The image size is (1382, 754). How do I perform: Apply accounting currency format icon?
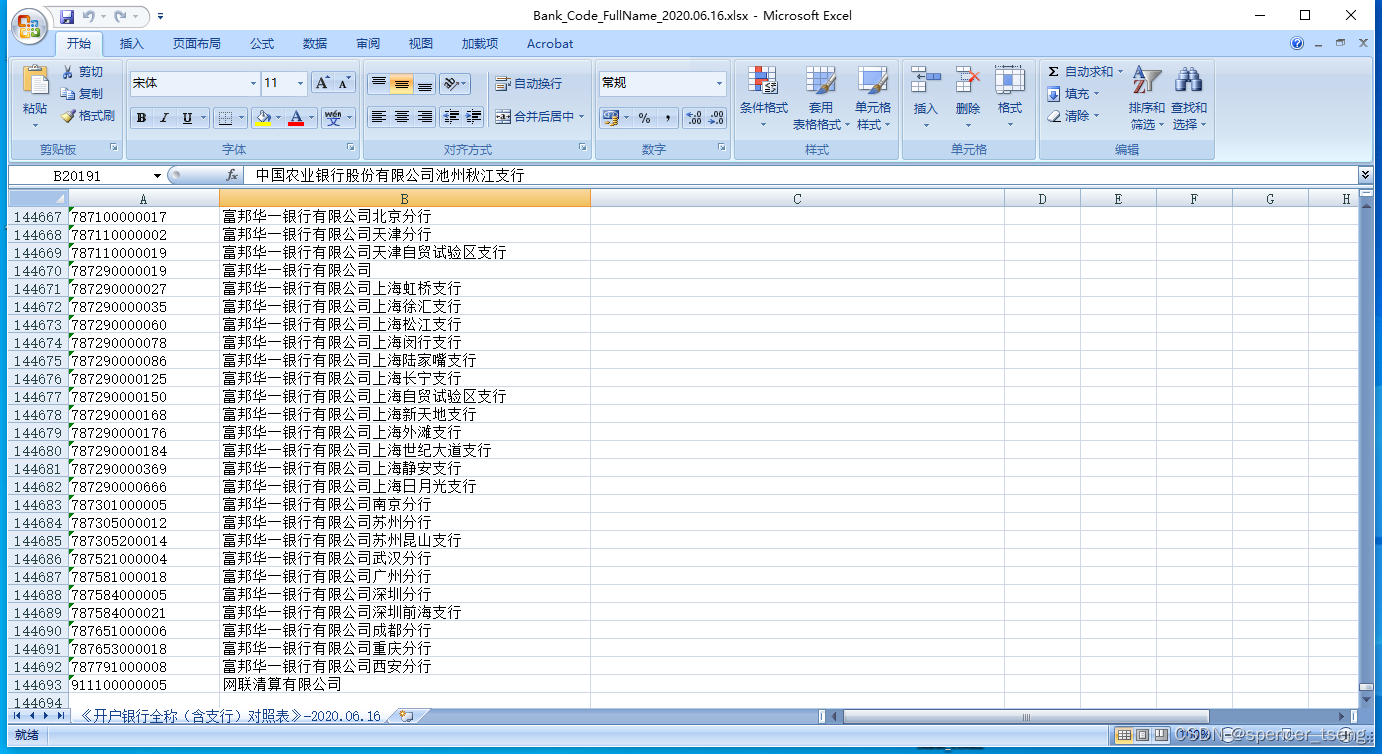click(610, 118)
